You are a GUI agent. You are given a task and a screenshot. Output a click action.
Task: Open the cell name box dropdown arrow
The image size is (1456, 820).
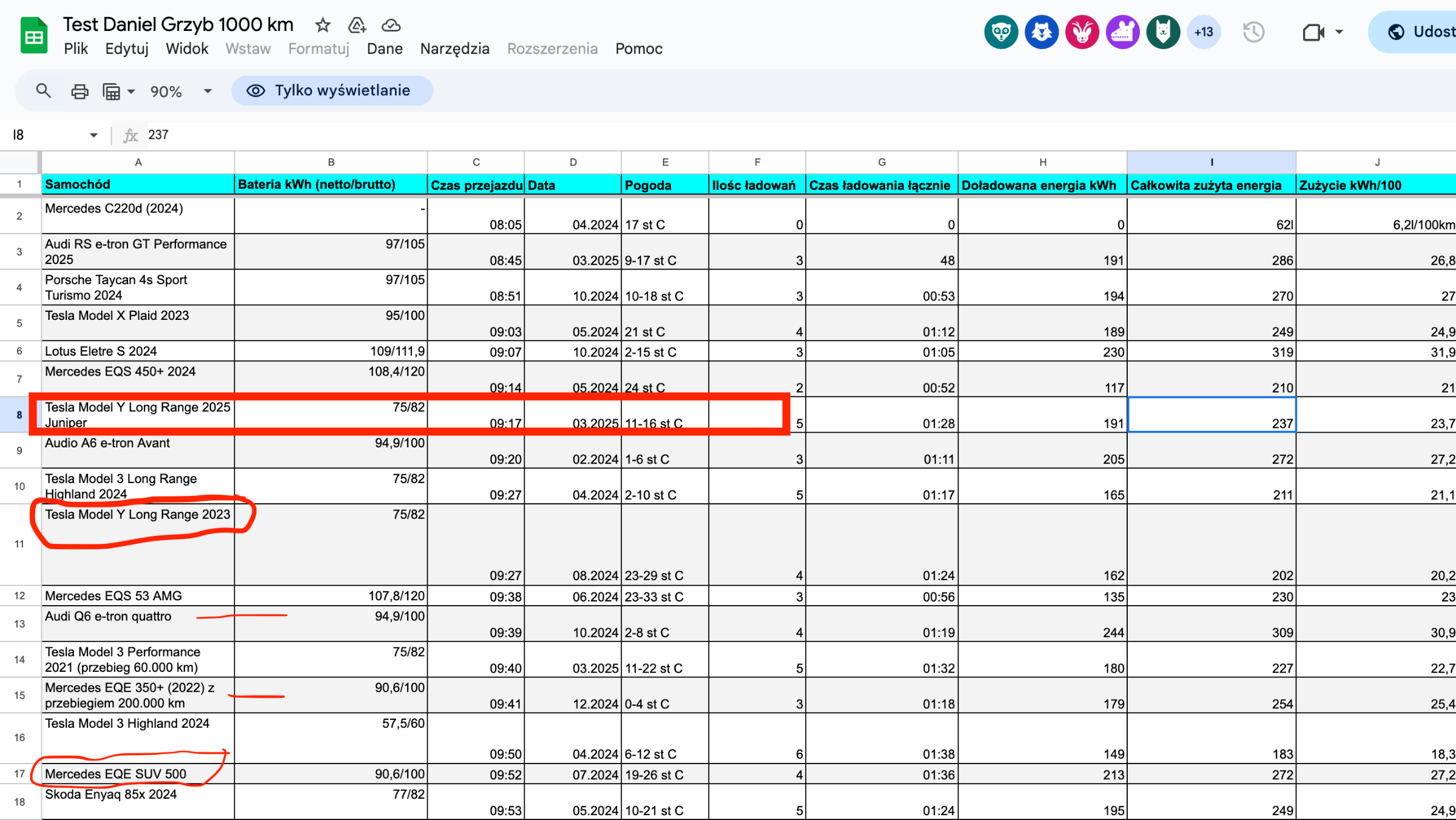click(93, 135)
